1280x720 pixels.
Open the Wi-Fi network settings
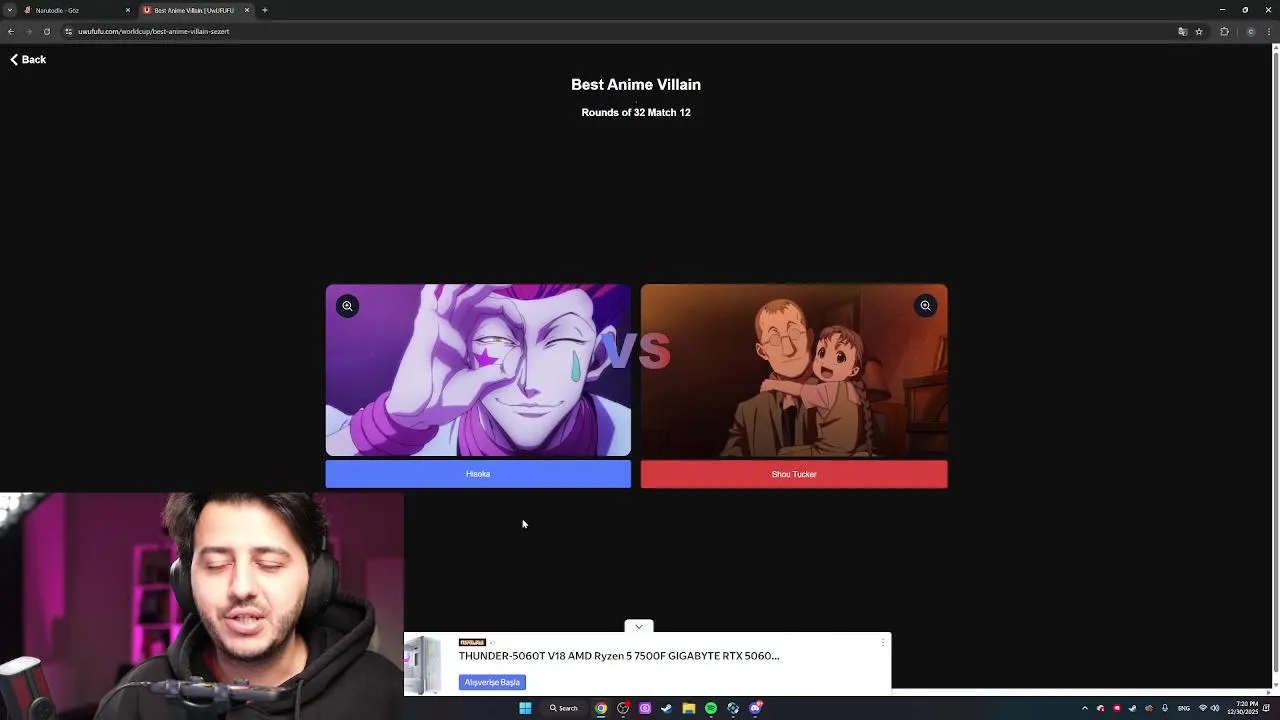click(1203, 708)
